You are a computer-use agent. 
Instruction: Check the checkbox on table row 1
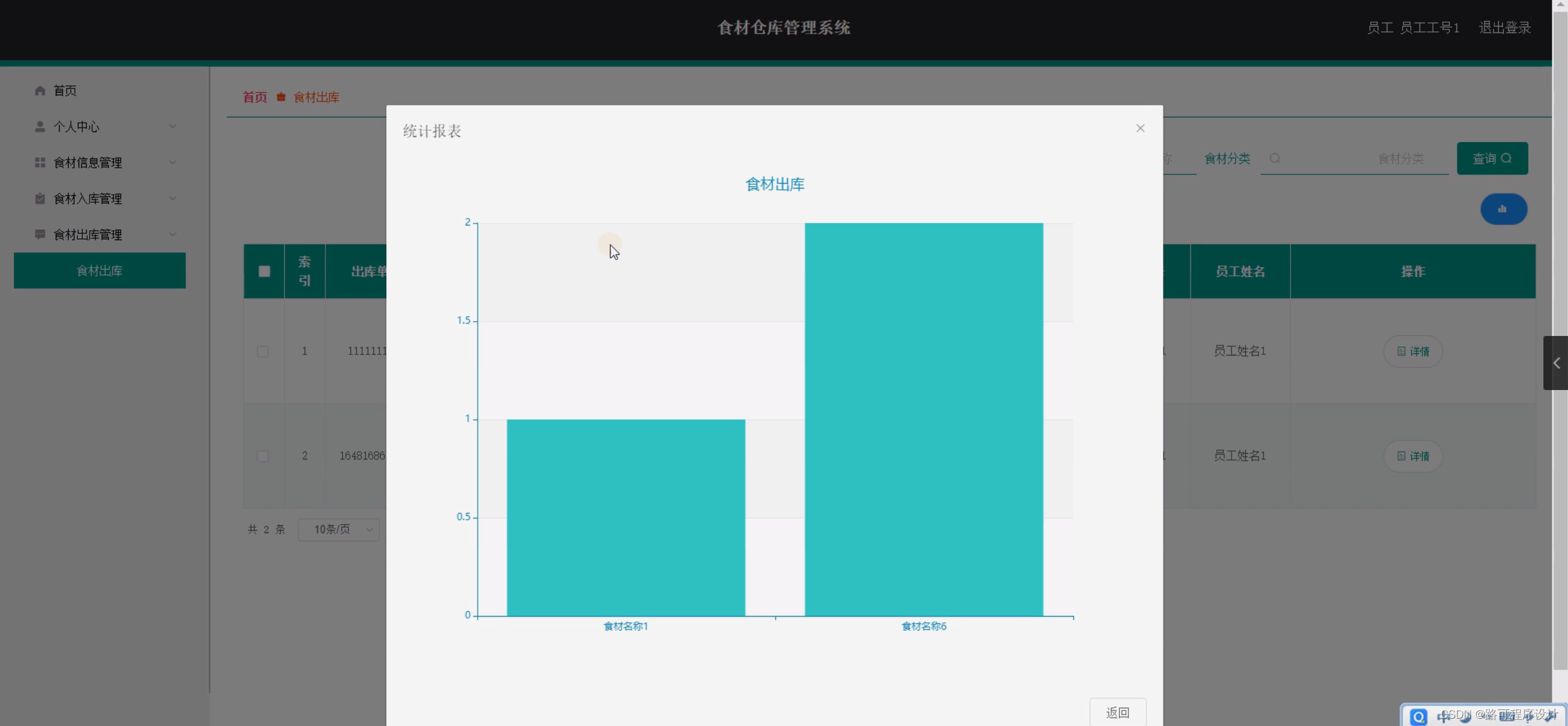(x=262, y=351)
